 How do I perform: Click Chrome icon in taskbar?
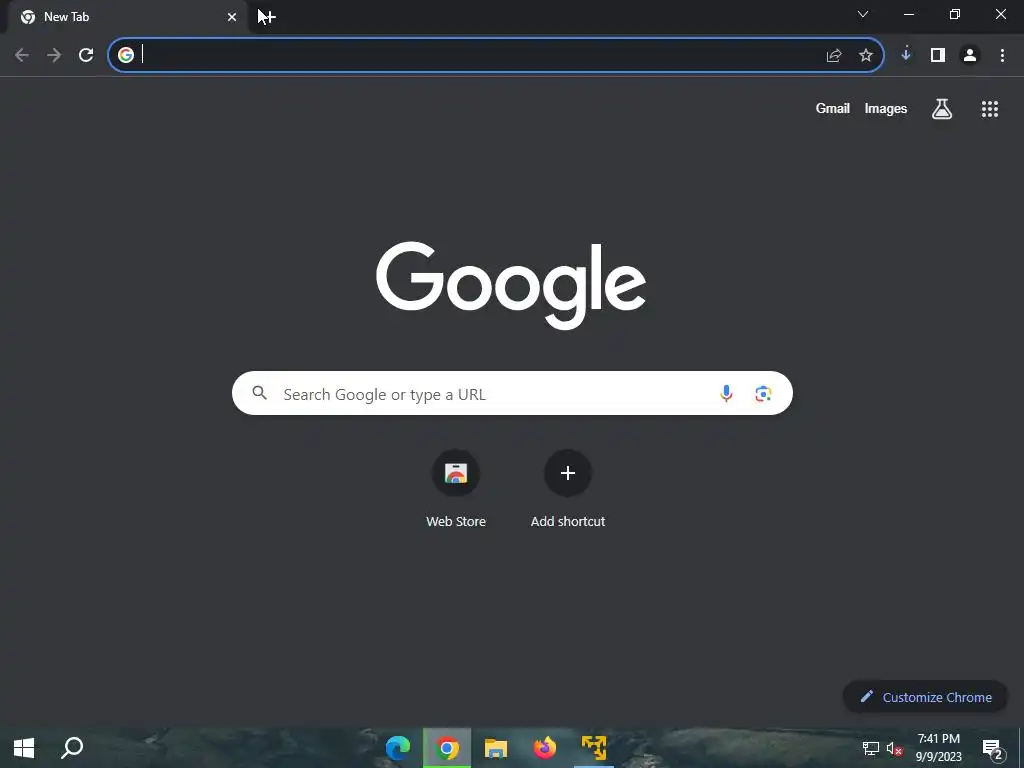click(447, 748)
